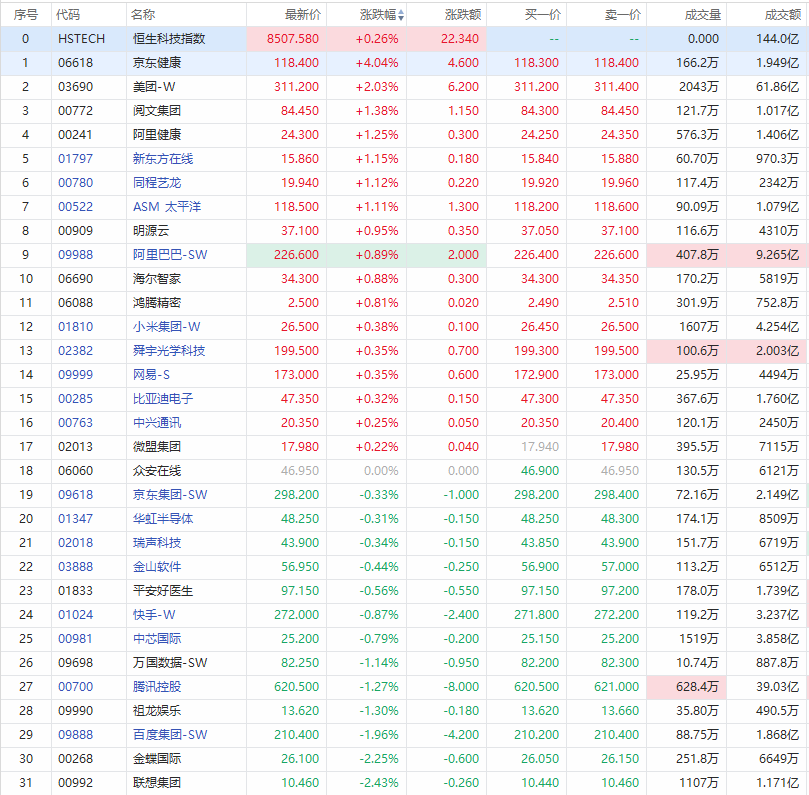This screenshot has width=809, height=795.
Task: Open stock 海尔智家
Action: (x=157, y=279)
